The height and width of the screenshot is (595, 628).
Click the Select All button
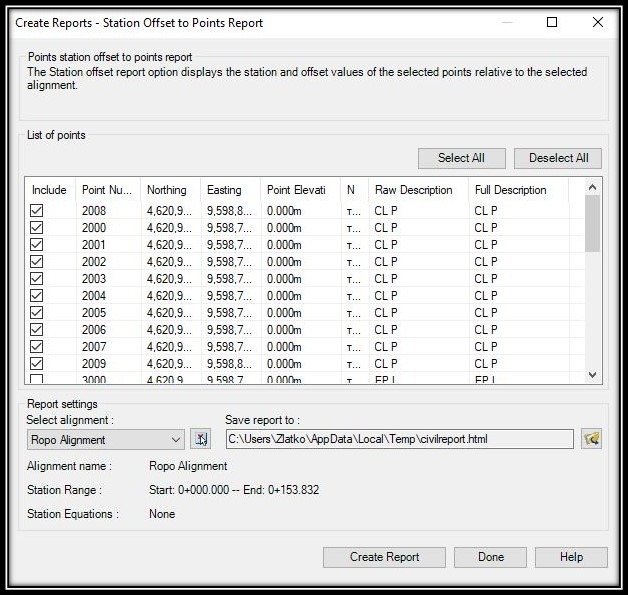461,158
